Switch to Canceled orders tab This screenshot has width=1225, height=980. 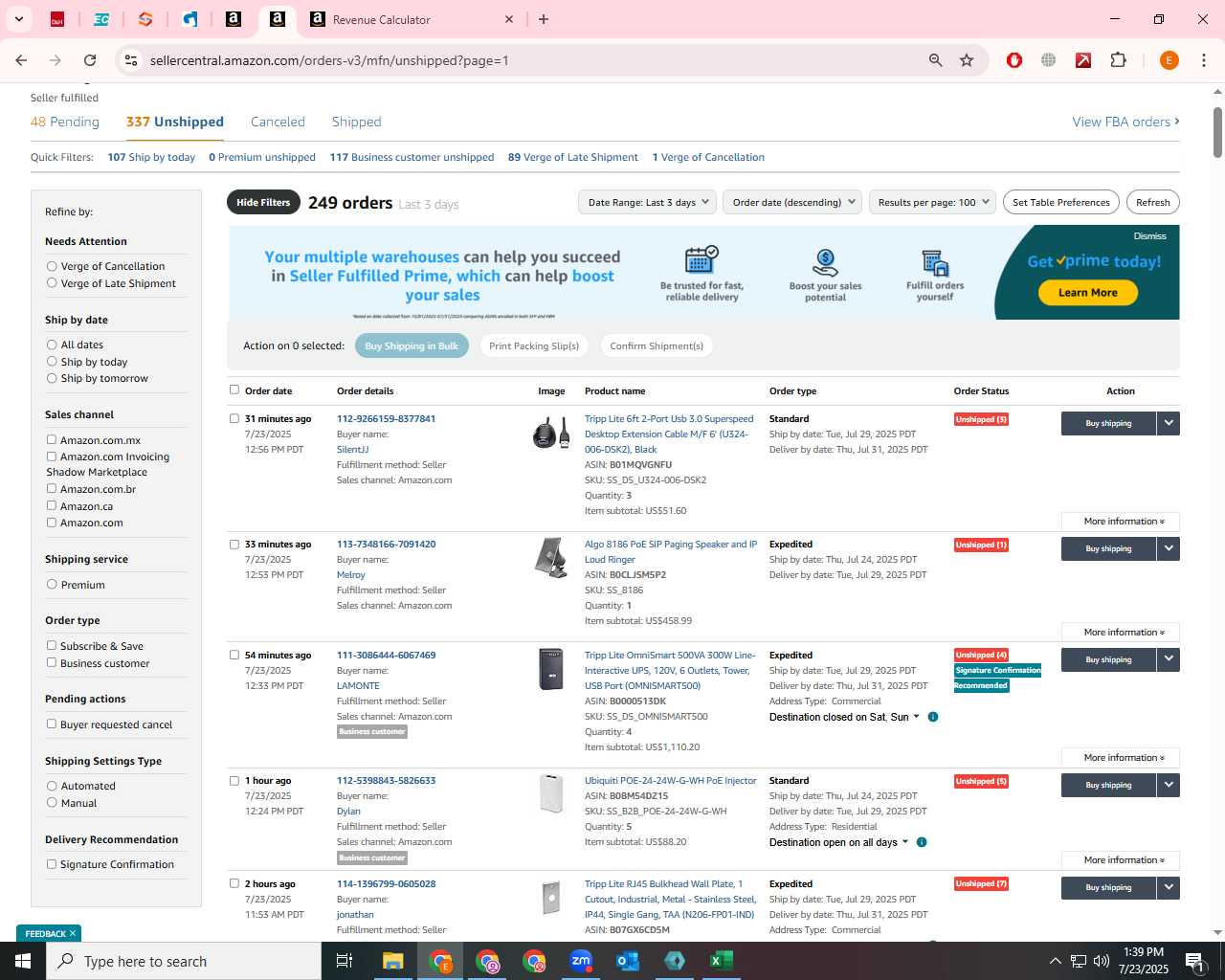click(x=278, y=122)
